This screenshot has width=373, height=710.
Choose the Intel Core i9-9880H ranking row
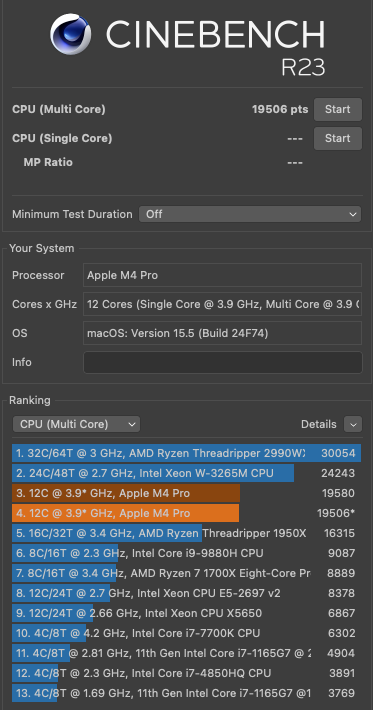[186, 553]
